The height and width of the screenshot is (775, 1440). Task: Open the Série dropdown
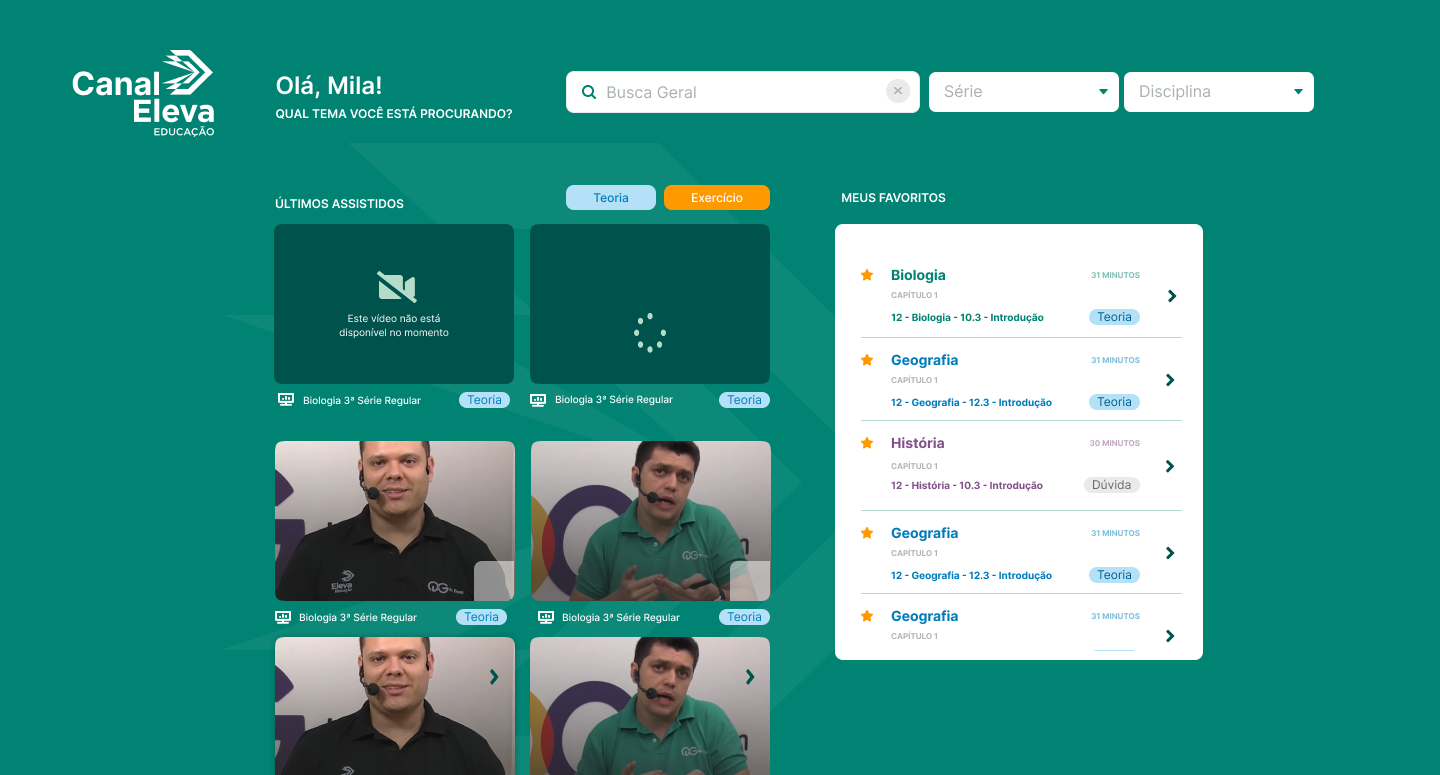(1024, 92)
